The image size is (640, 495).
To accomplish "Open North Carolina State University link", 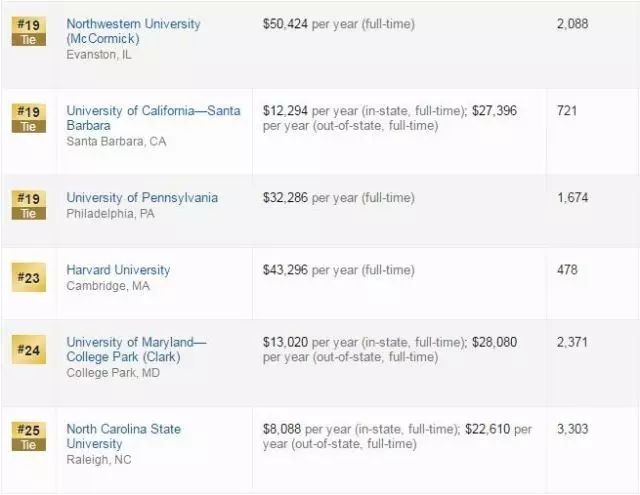I will [x=123, y=436].
